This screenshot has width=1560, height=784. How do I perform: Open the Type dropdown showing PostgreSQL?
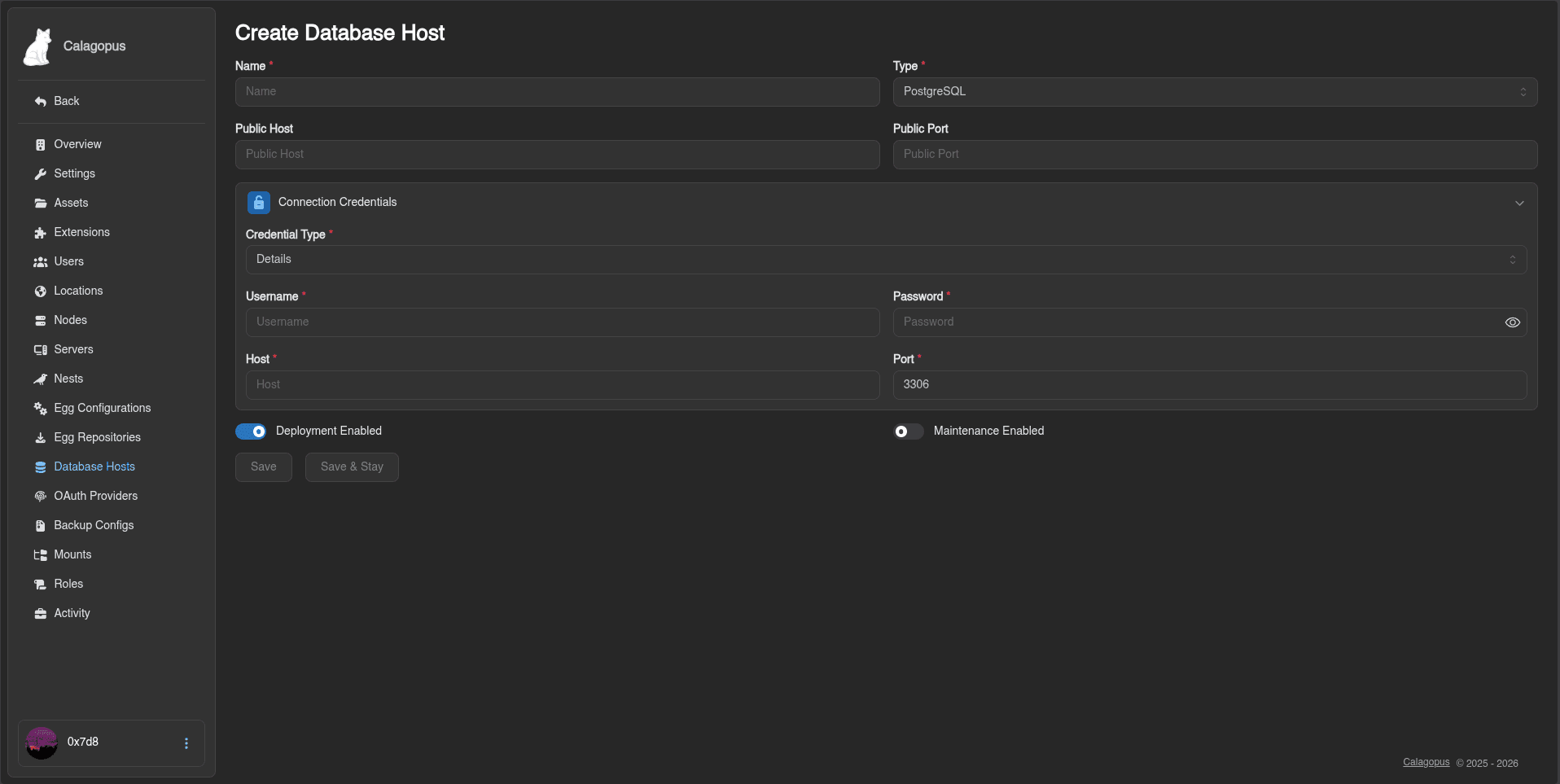coord(1214,92)
